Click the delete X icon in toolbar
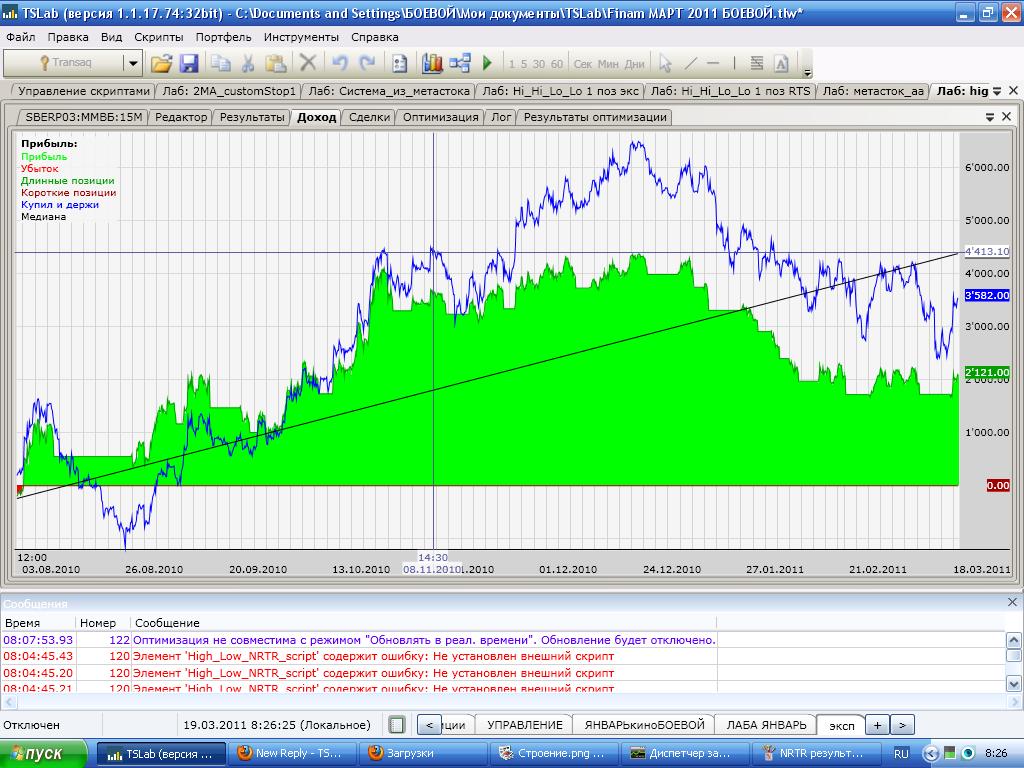The height and width of the screenshot is (768, 1024). point(308,64)
